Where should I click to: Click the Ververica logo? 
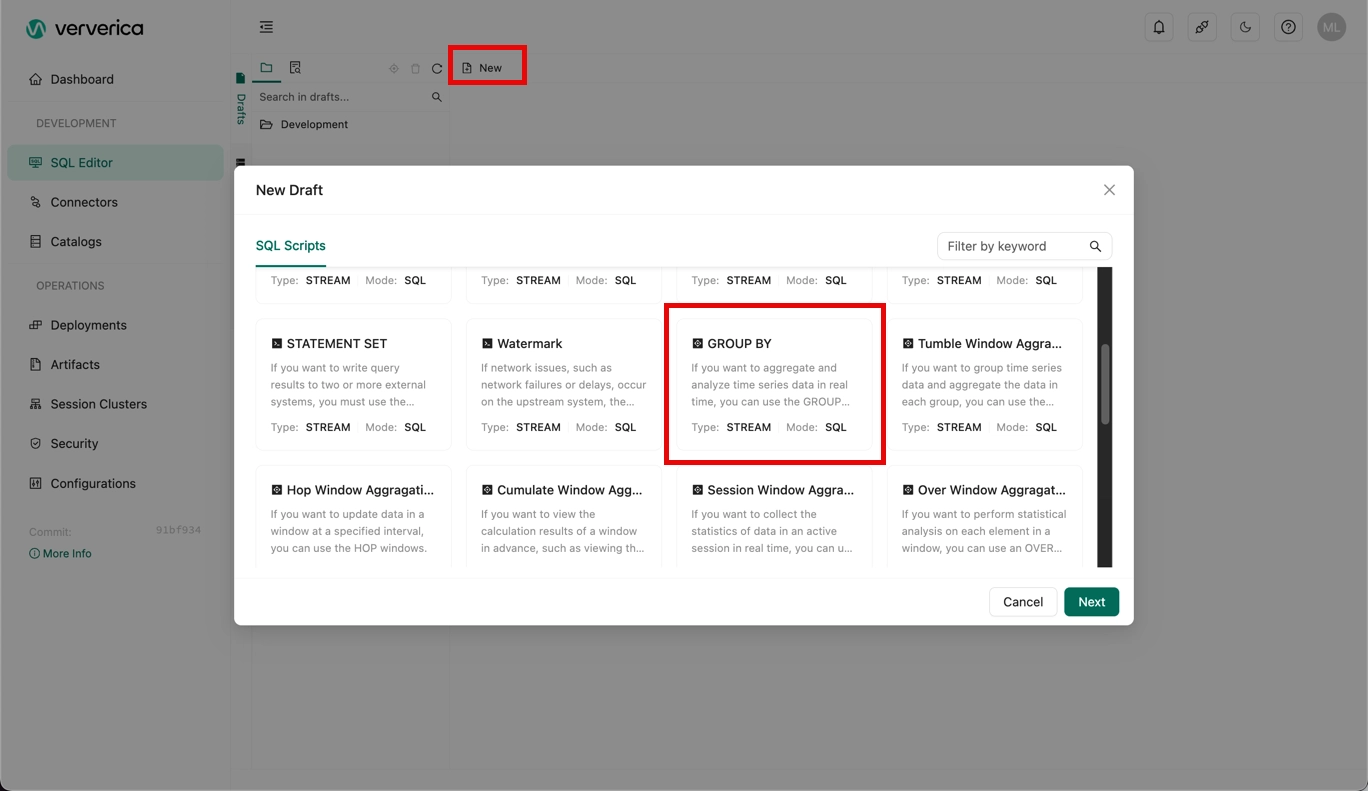pos(85,28)
